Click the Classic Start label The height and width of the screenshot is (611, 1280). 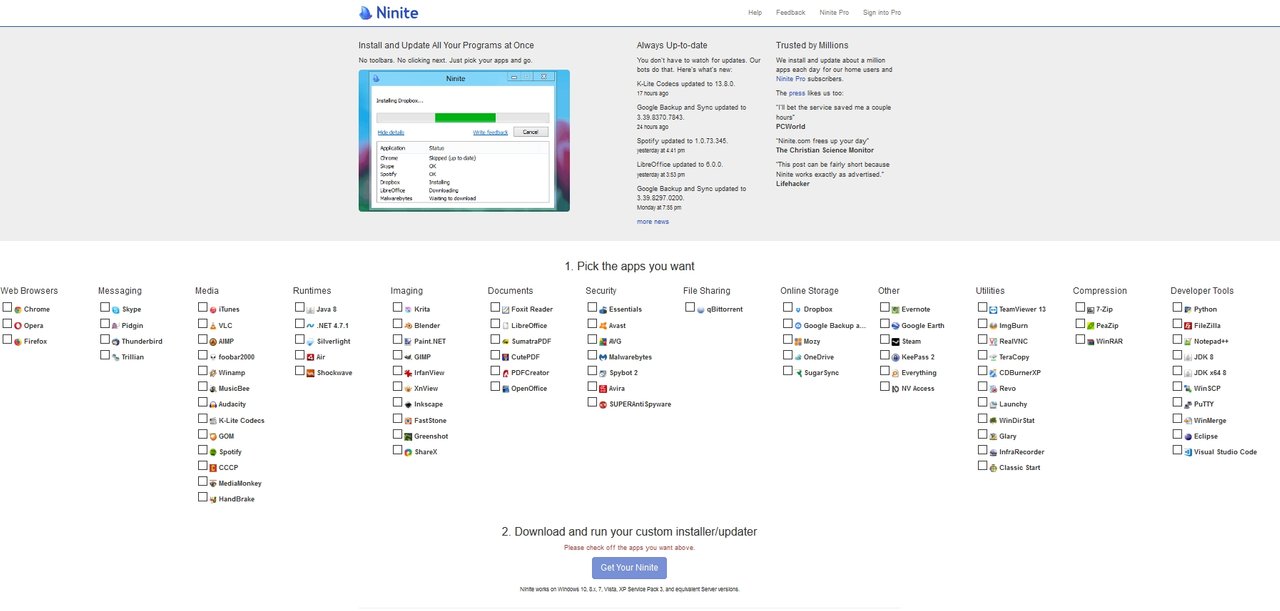pos(1020,468)
